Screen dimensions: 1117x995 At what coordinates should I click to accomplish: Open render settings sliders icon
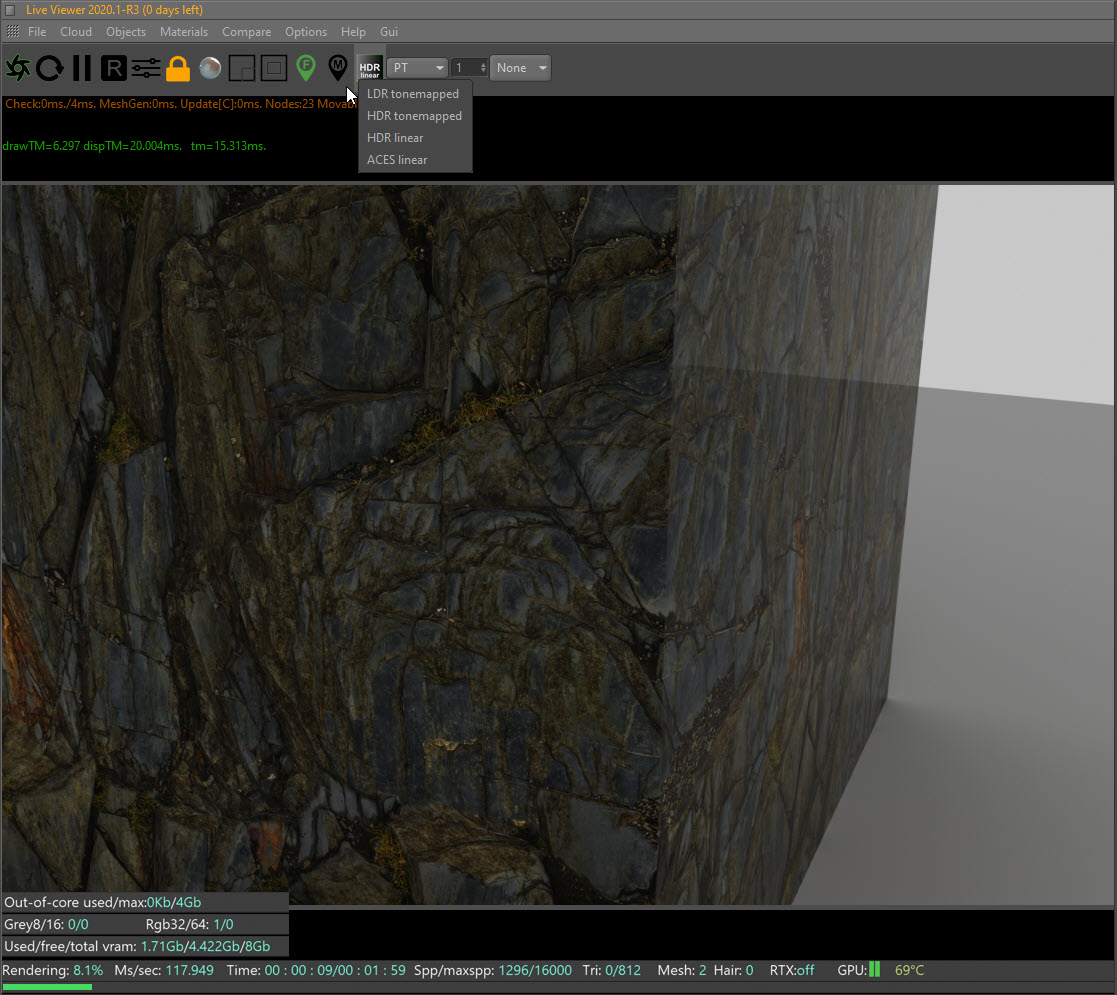(x=146, y=68)
